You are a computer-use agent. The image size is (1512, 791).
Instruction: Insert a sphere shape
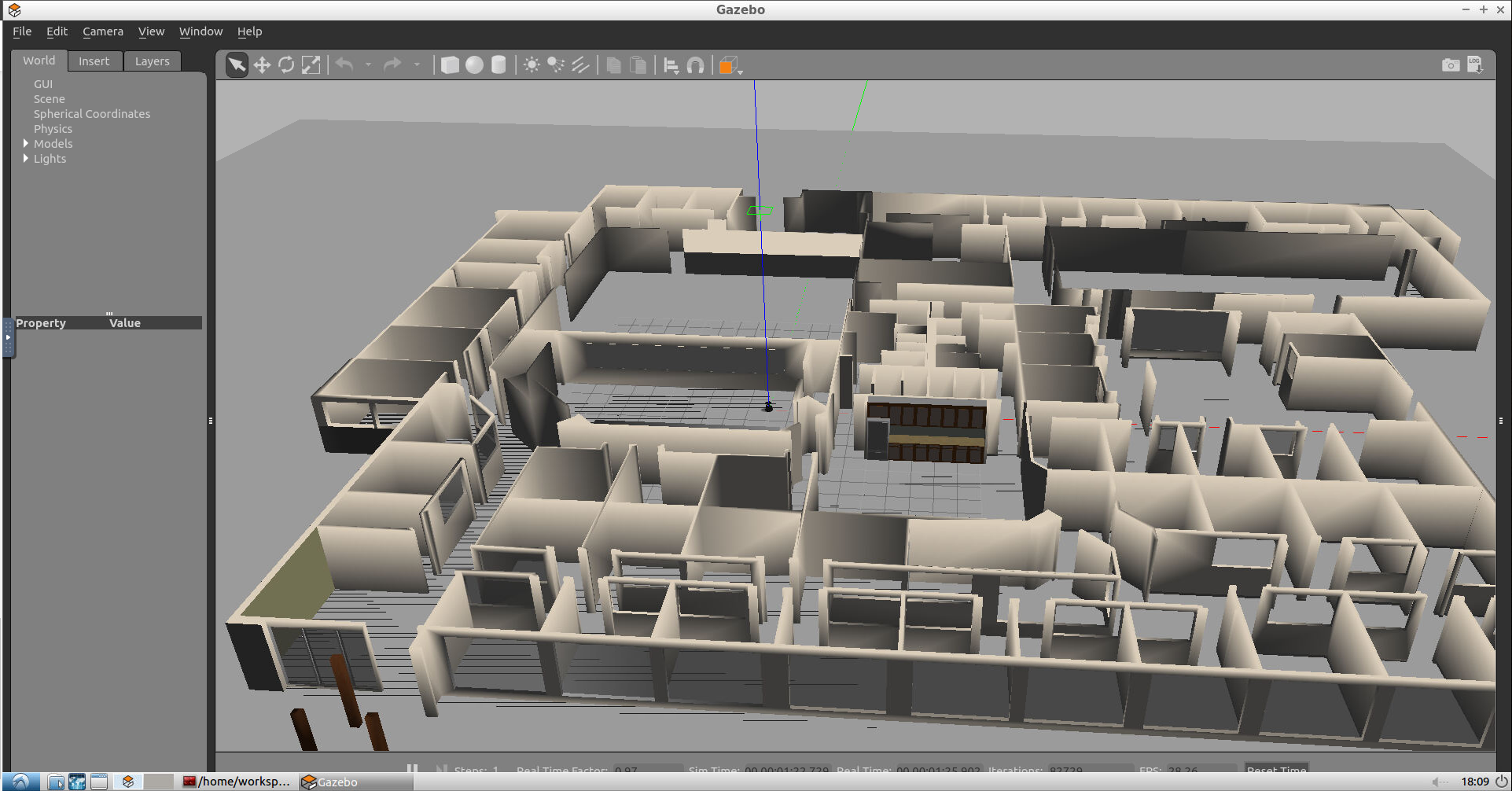point(474,65)
